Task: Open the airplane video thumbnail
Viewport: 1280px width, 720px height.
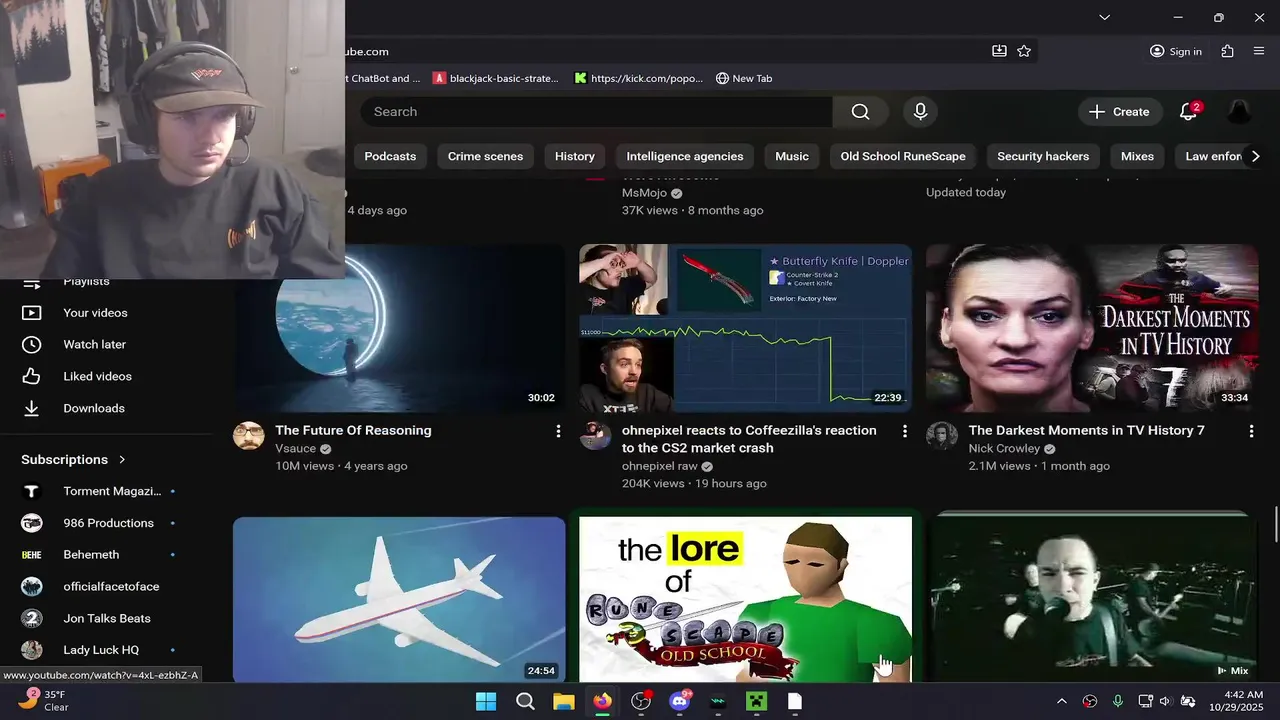Action: pos(399,599)
